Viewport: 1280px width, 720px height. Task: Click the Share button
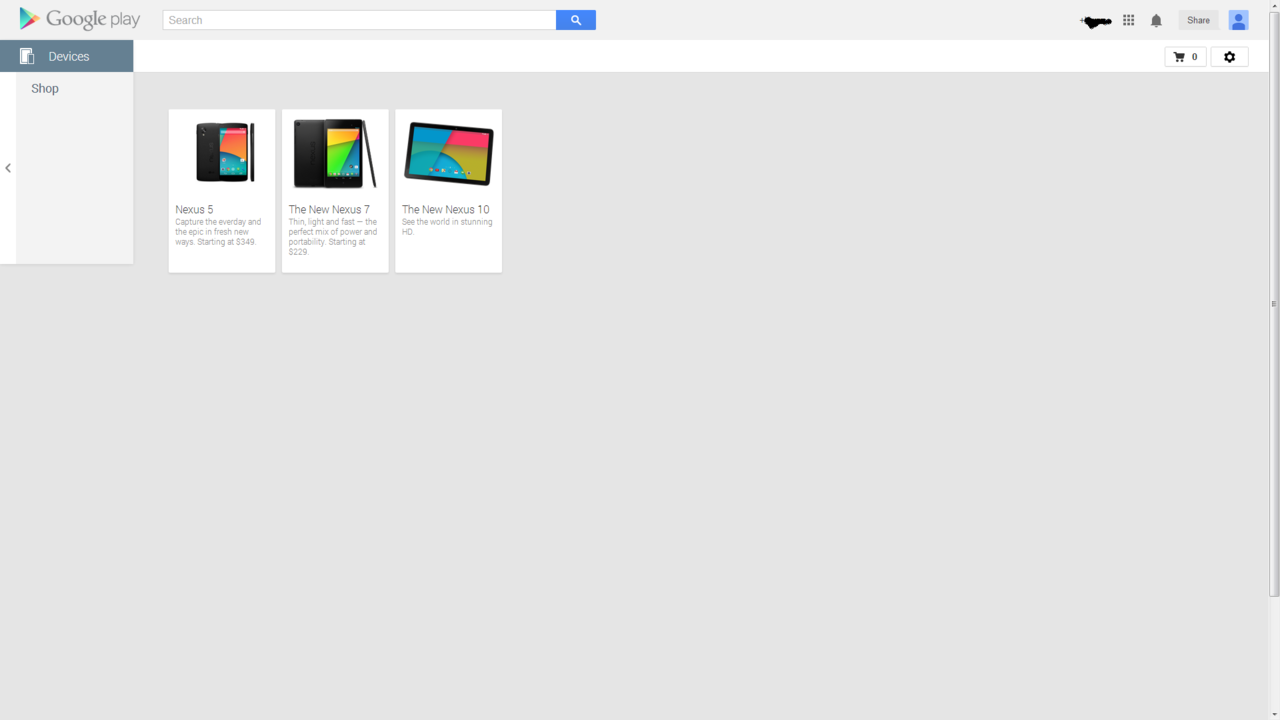pos(1198,20)
